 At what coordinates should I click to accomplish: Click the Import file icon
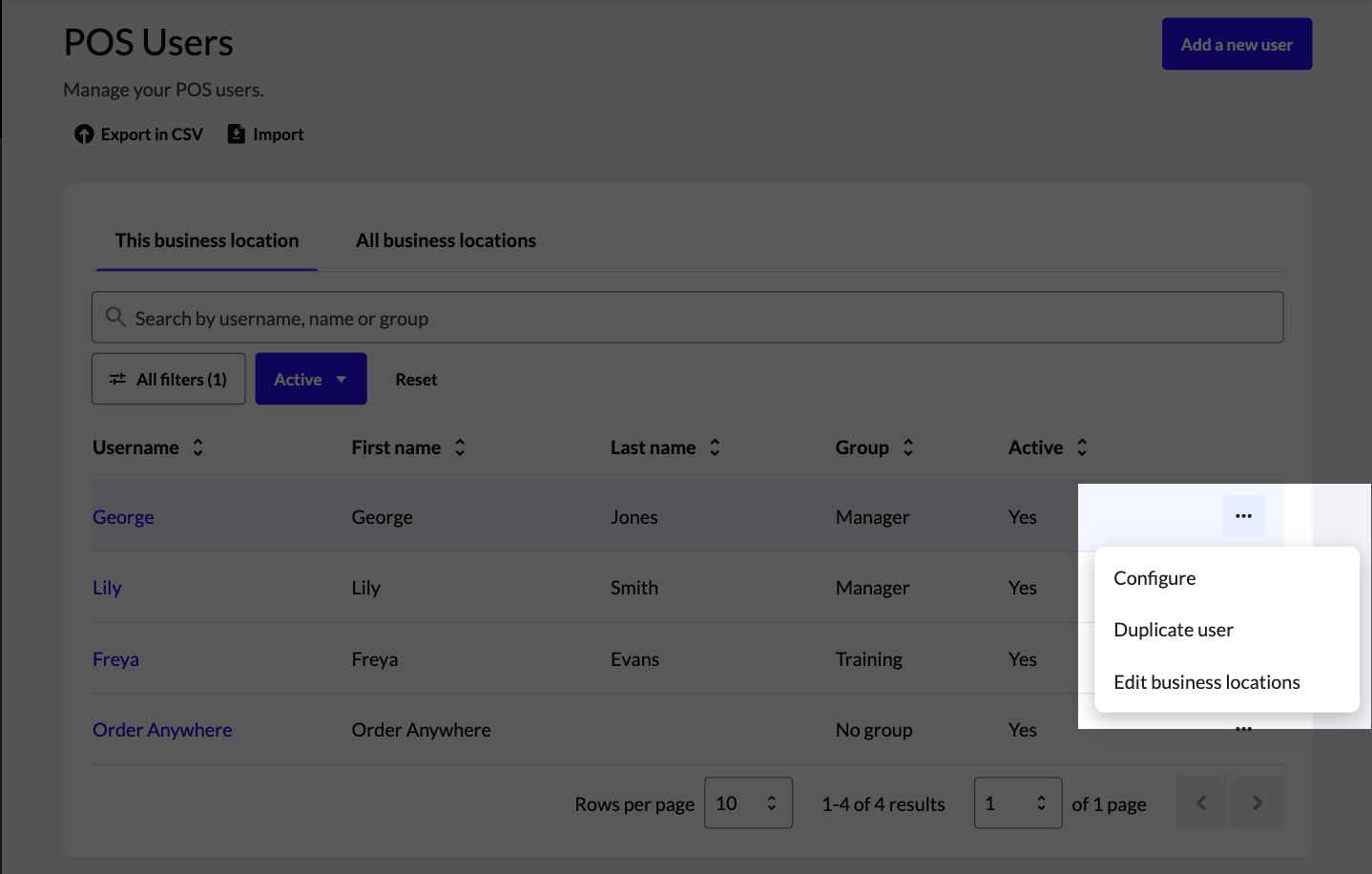coord(236,135)
